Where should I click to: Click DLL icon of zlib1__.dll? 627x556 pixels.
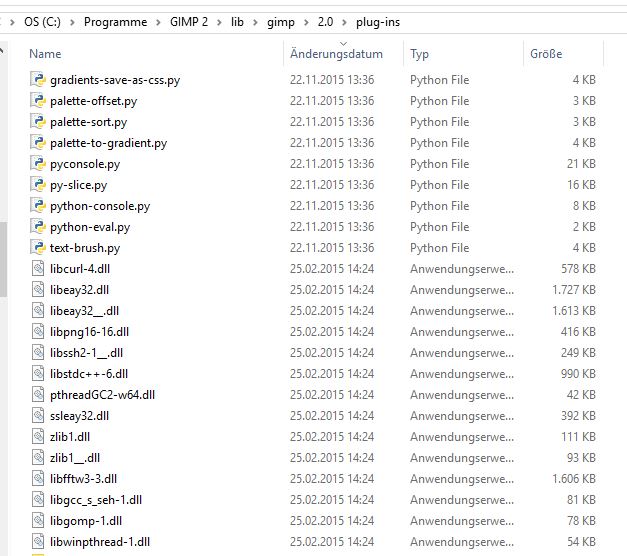pyautogui.click(x=38, y=457)
